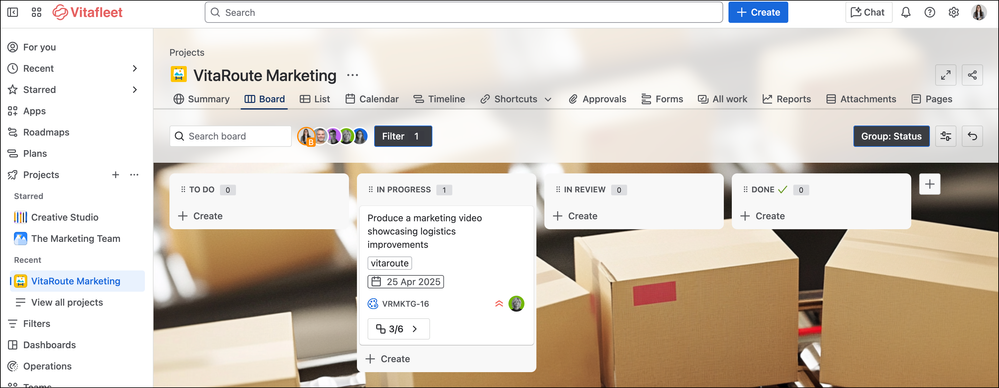999x388 pixels.
Task: Switch to the Reports tab
Action: coord(786,99)
